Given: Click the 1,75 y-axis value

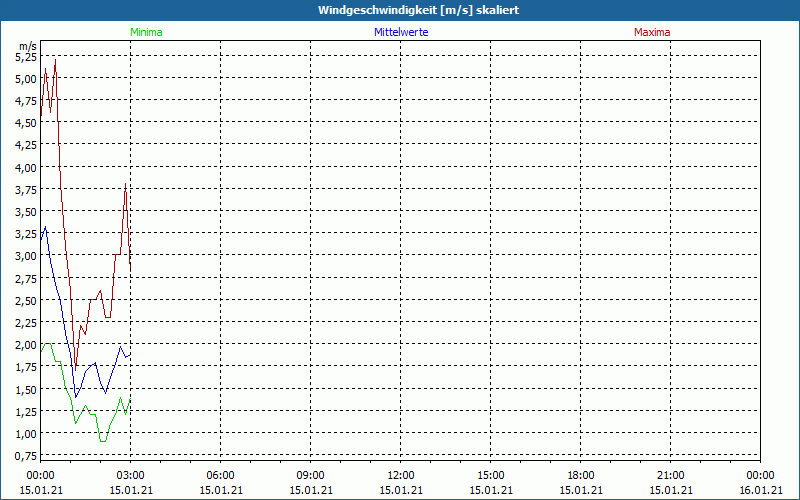Looking at the screenshot, I should pos(26,367).
